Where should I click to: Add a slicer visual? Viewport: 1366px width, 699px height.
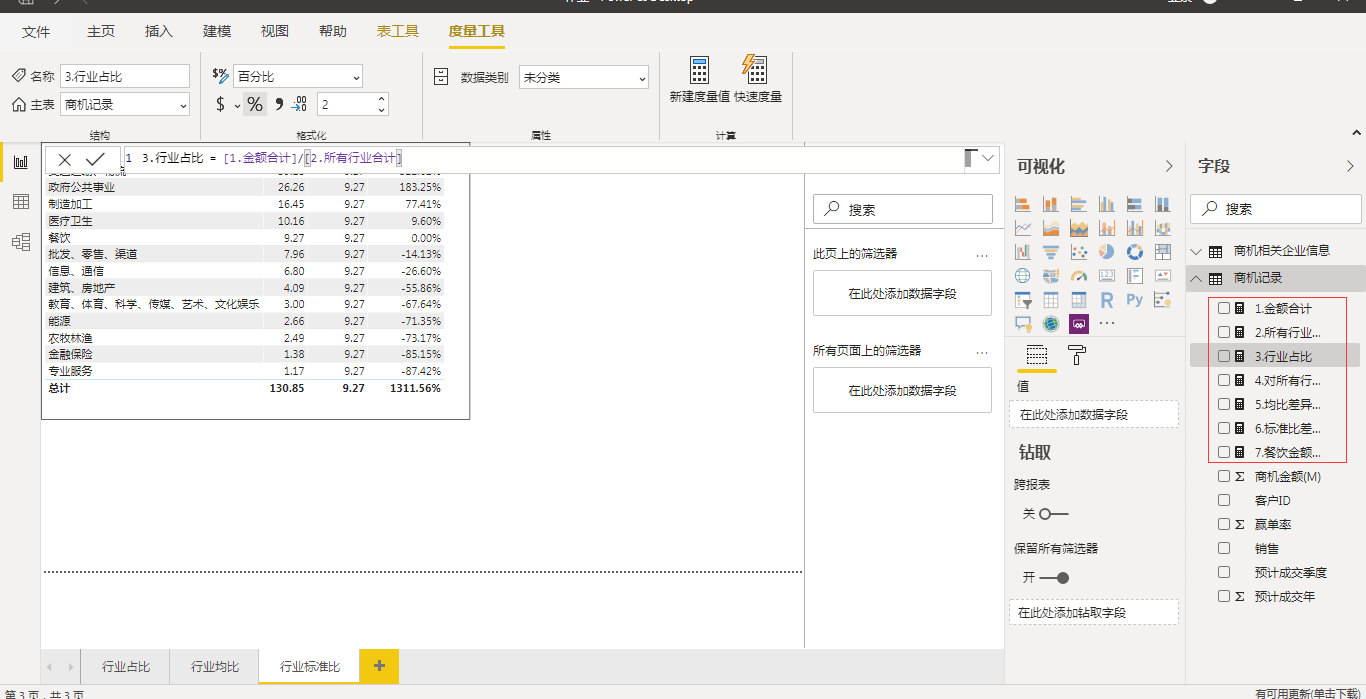point(1023,300)
